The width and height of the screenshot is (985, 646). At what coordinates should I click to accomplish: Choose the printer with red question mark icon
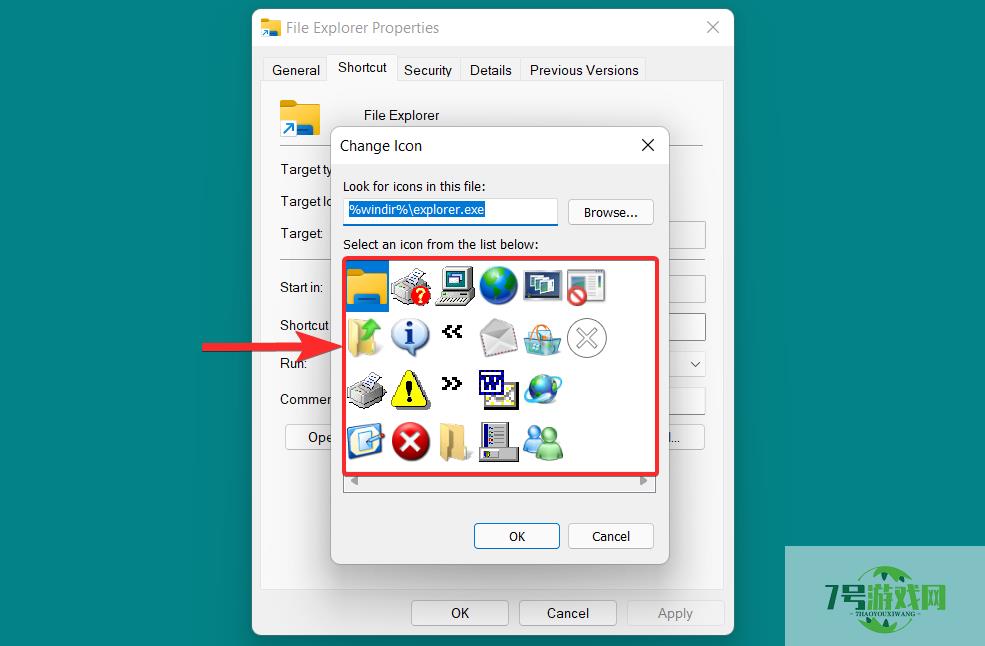pos(411,287)
